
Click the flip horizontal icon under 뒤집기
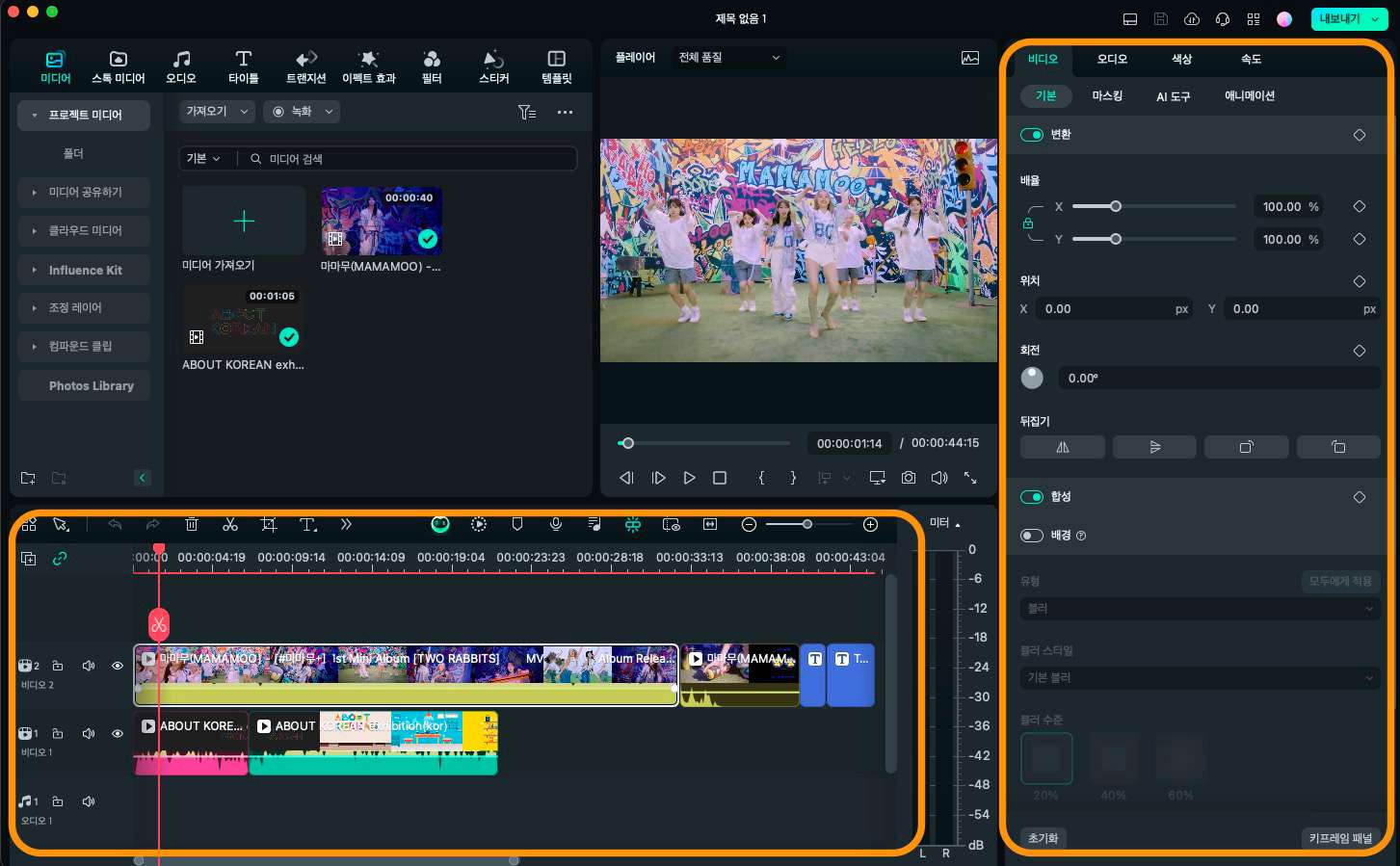pos(1063,447)
